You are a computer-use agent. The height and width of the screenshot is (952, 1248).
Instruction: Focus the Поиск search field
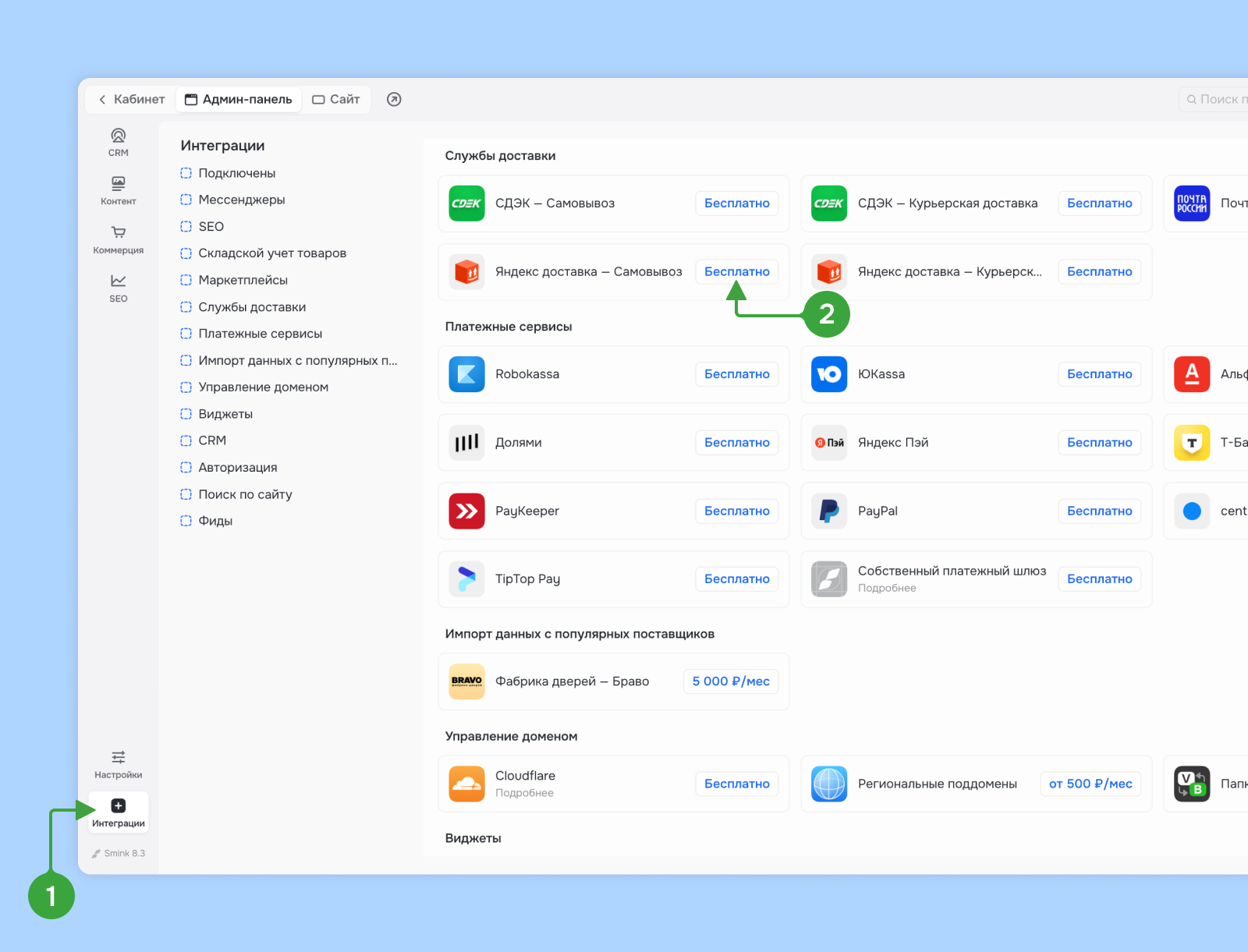click(x=1214, y=99)
